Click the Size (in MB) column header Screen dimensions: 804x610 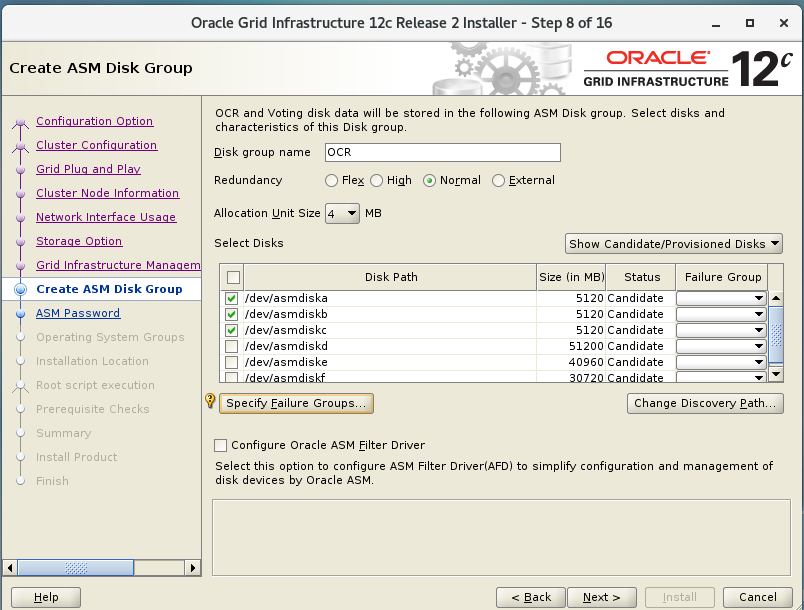(x=571, y=277)
